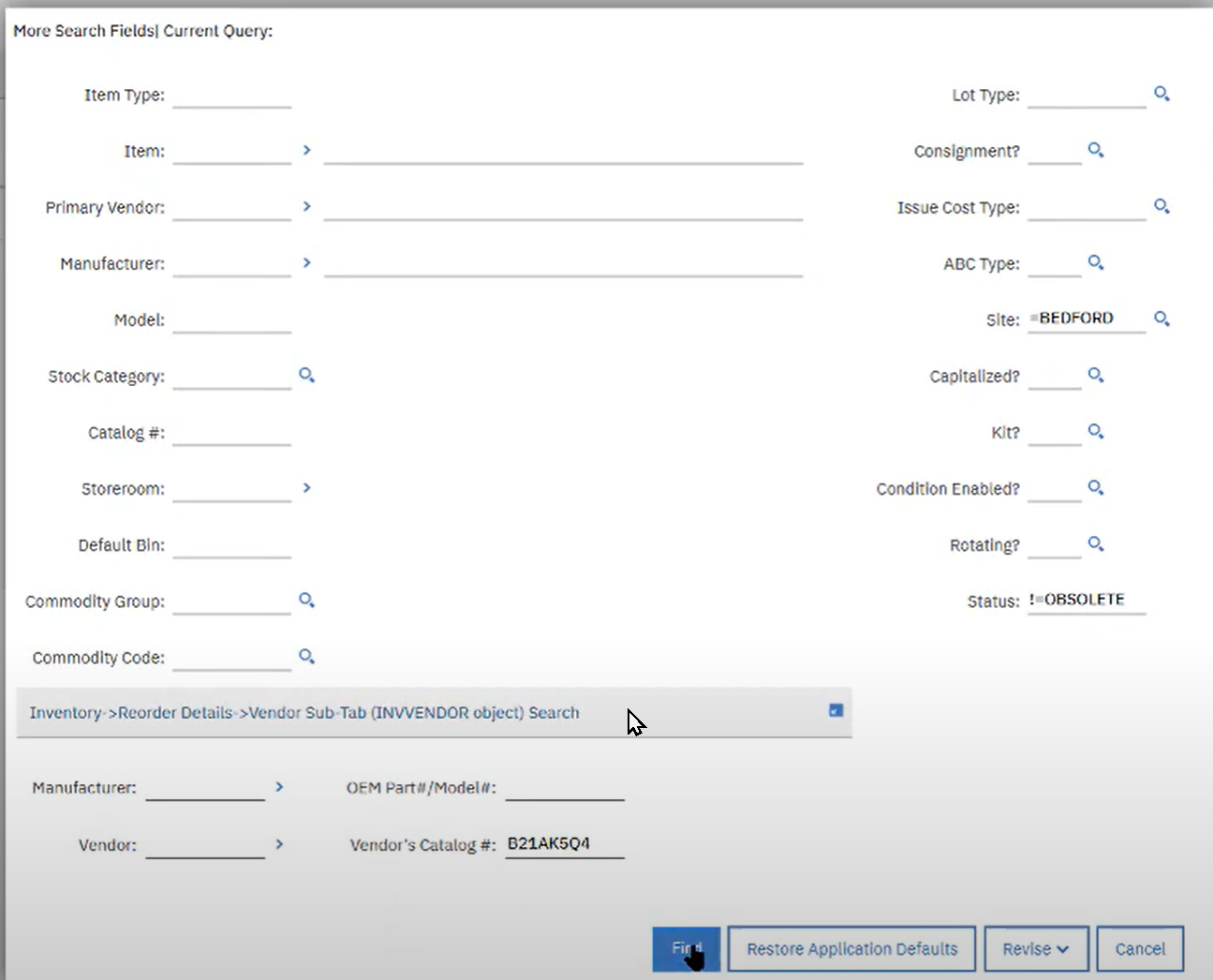Cancel the More Search Fields dialog
The width and height of the screenshot is (1213, 980).
point(1139,949)
